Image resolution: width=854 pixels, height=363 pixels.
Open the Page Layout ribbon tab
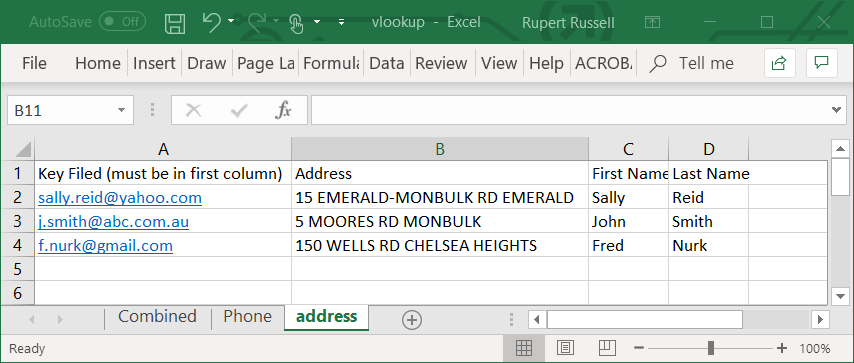tap(265, 63)
